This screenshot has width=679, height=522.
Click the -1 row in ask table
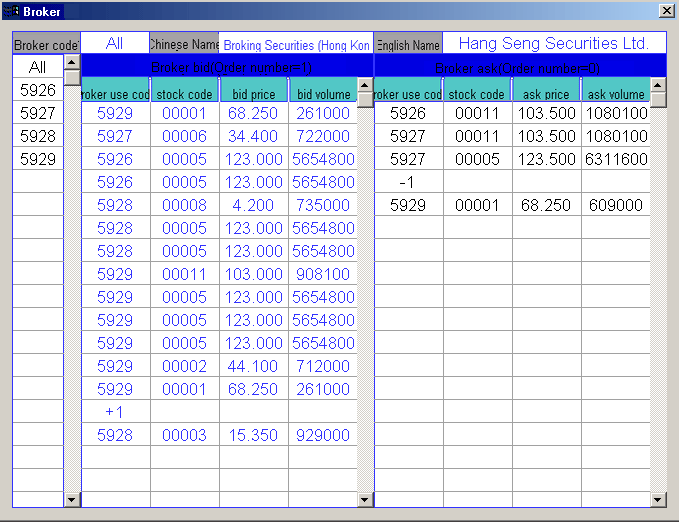tap(512, 182)
